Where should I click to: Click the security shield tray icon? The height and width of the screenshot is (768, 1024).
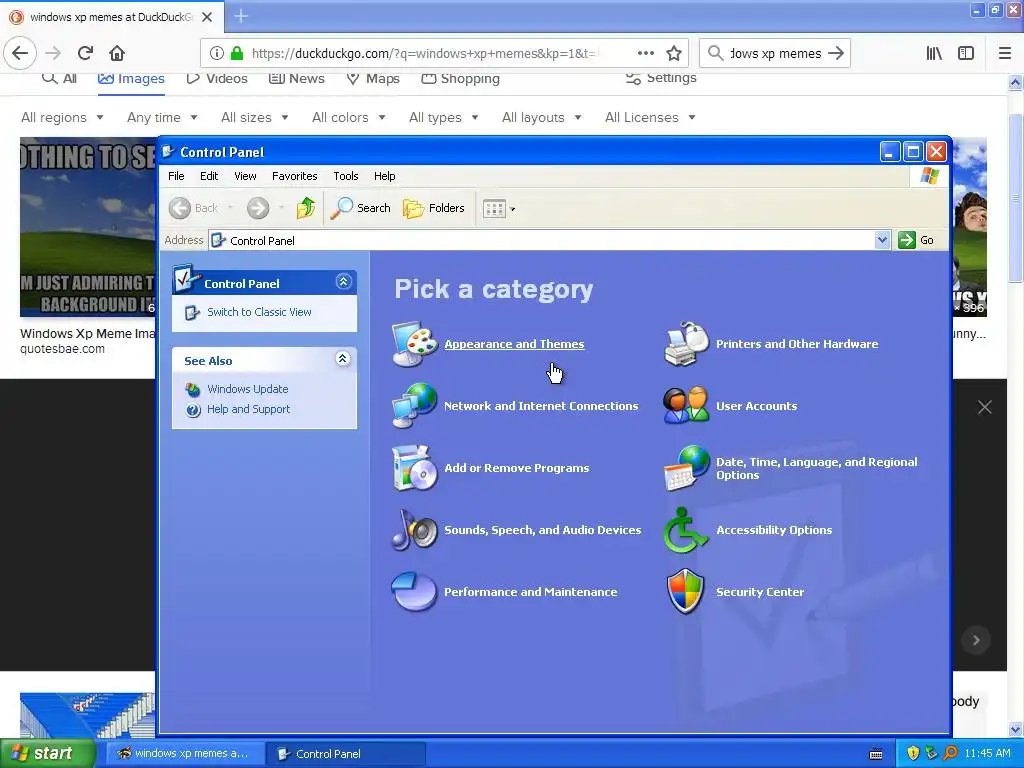[913, 753]
